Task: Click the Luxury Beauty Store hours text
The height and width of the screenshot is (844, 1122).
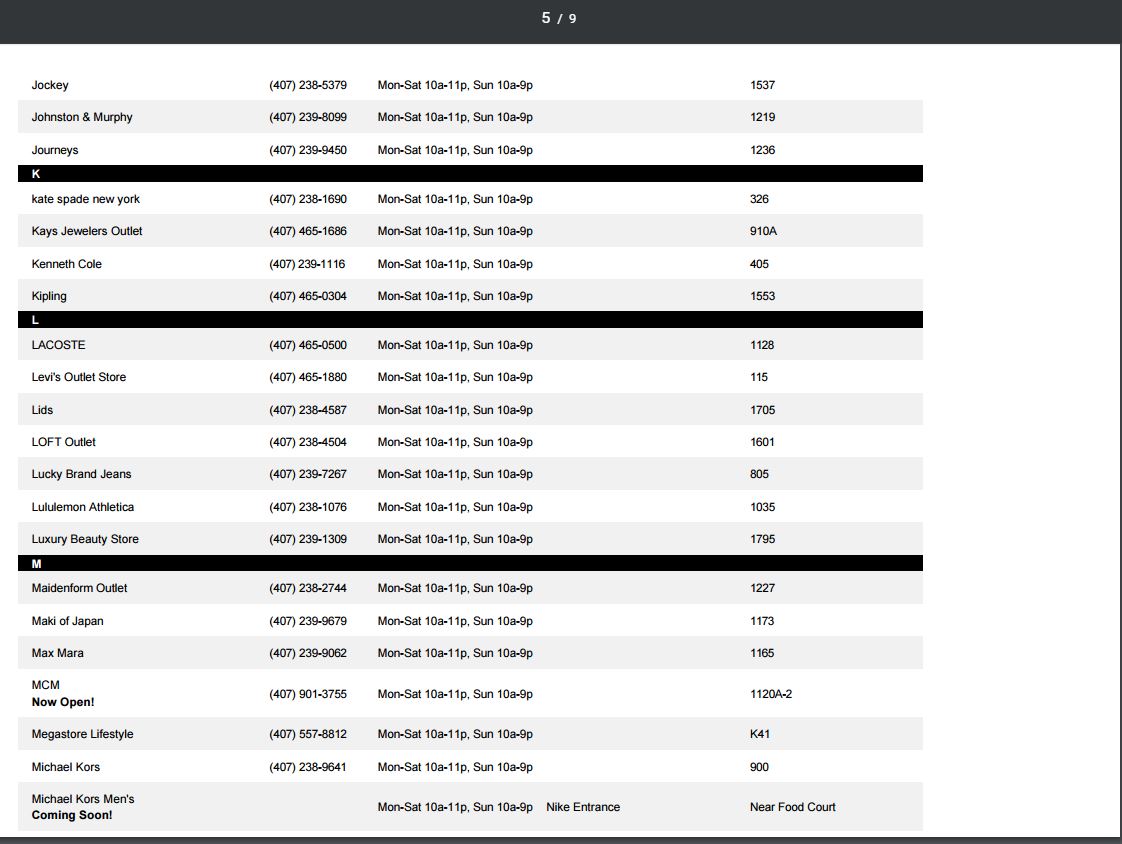Action: (455, 539)
